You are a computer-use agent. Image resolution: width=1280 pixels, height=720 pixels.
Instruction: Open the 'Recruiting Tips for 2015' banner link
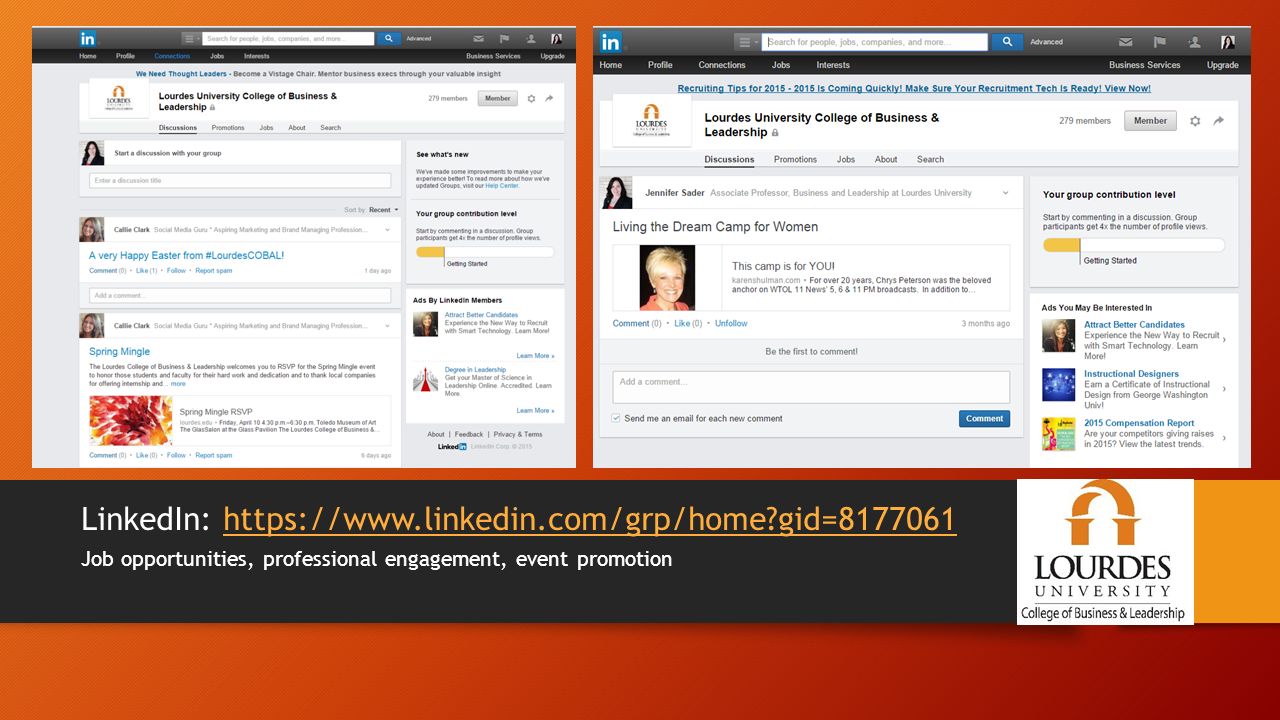click(x=914, y=88)
